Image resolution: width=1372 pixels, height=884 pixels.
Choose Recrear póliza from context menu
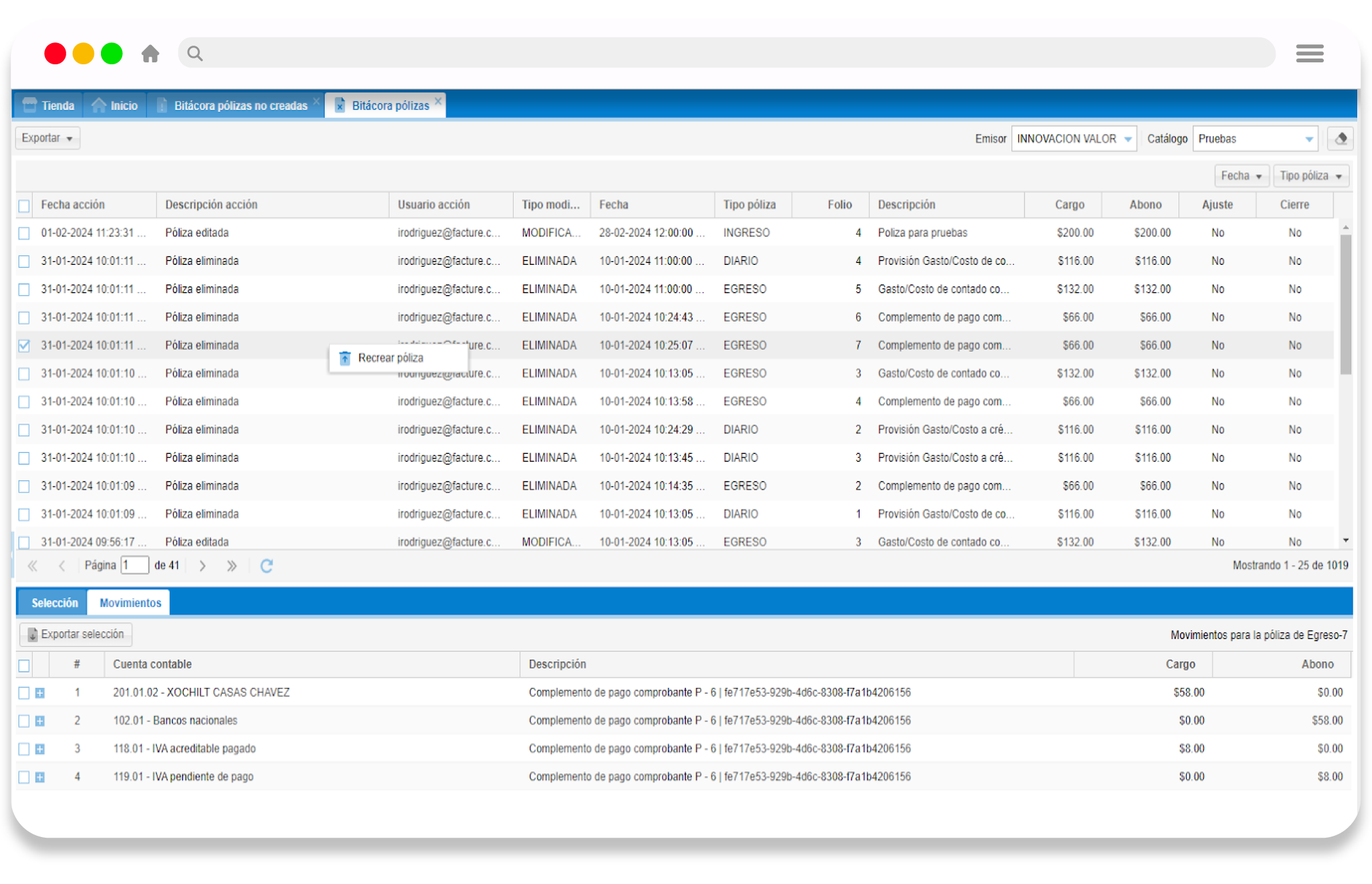[390, 358]
